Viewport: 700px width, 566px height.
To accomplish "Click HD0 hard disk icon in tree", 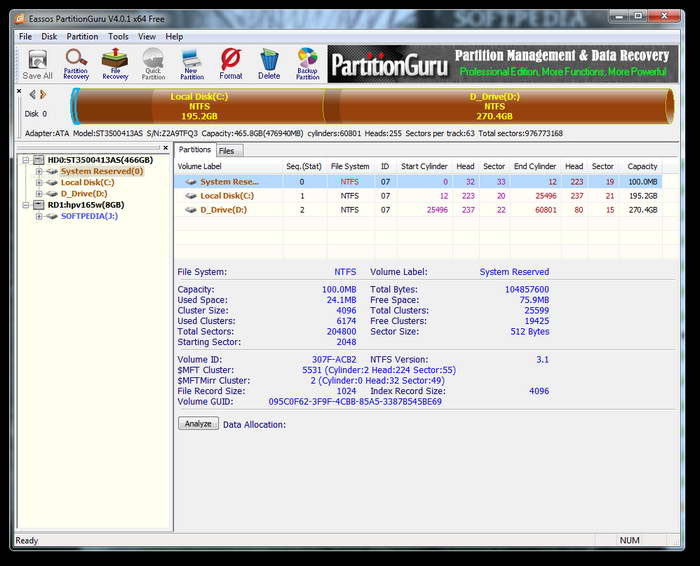I will tap(39, 160).
